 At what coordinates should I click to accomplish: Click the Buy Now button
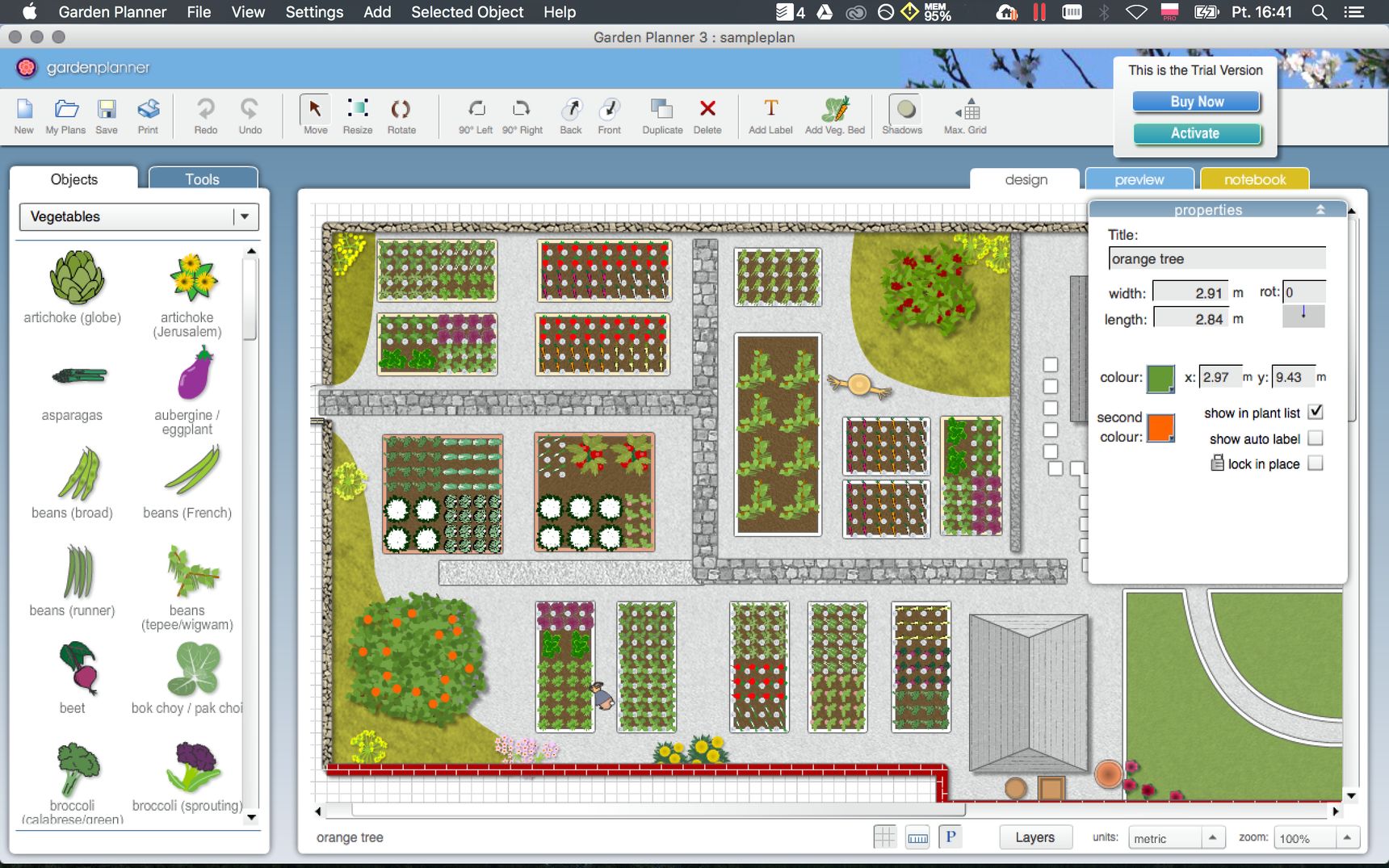[x=1196, y=102]
